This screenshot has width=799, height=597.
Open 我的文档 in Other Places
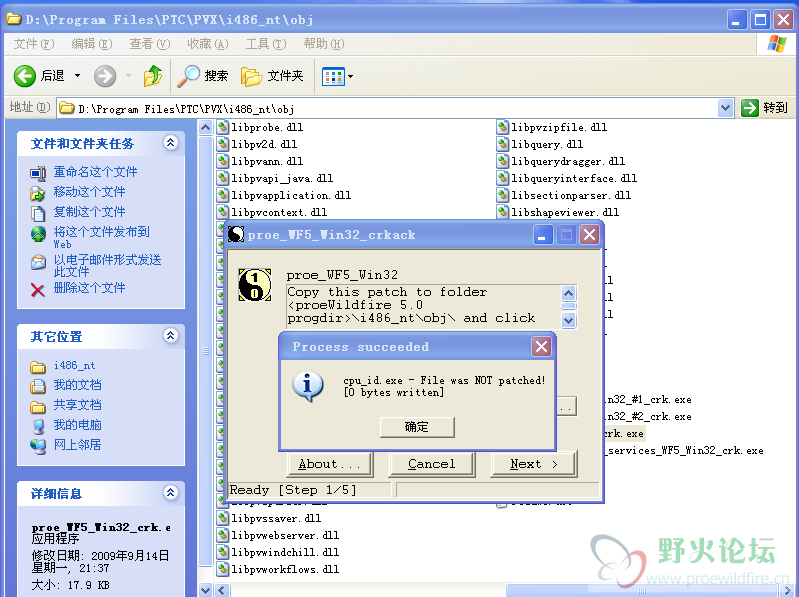pos(77,385)
